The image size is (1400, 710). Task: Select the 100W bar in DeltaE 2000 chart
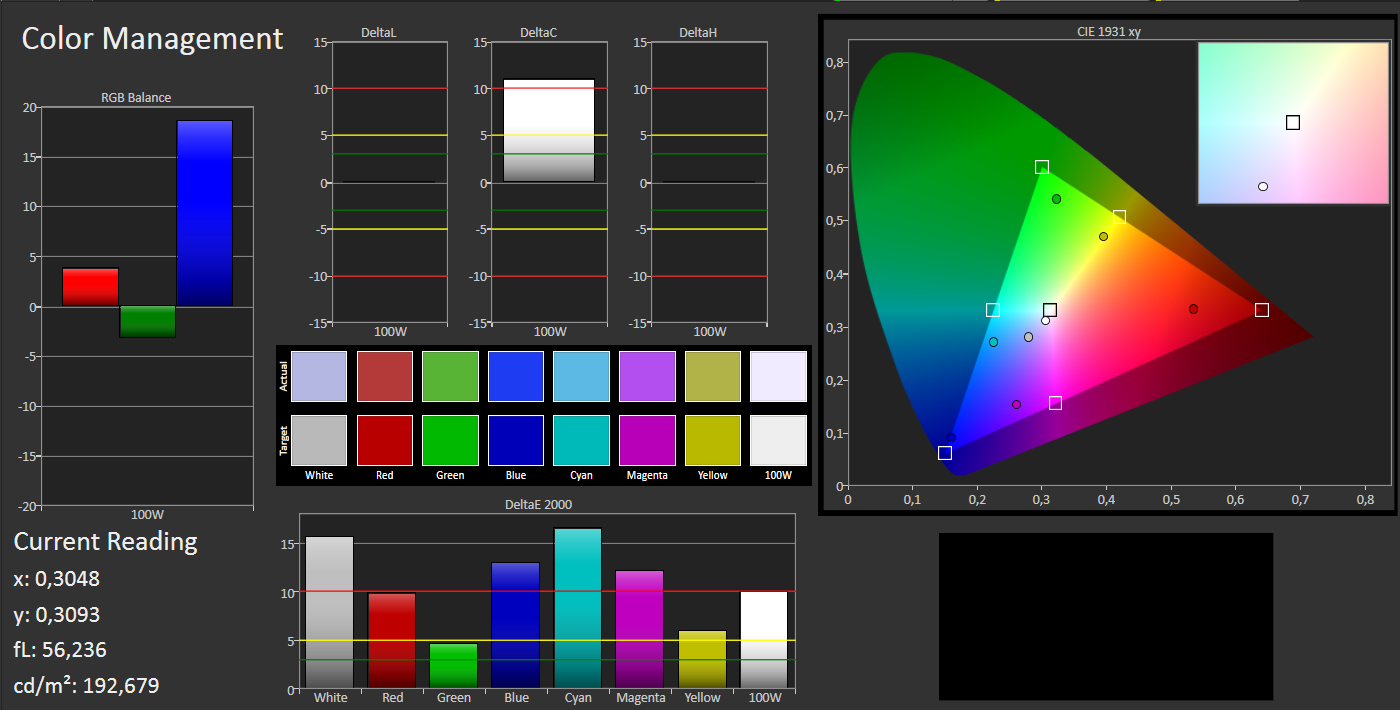point(764,640)
